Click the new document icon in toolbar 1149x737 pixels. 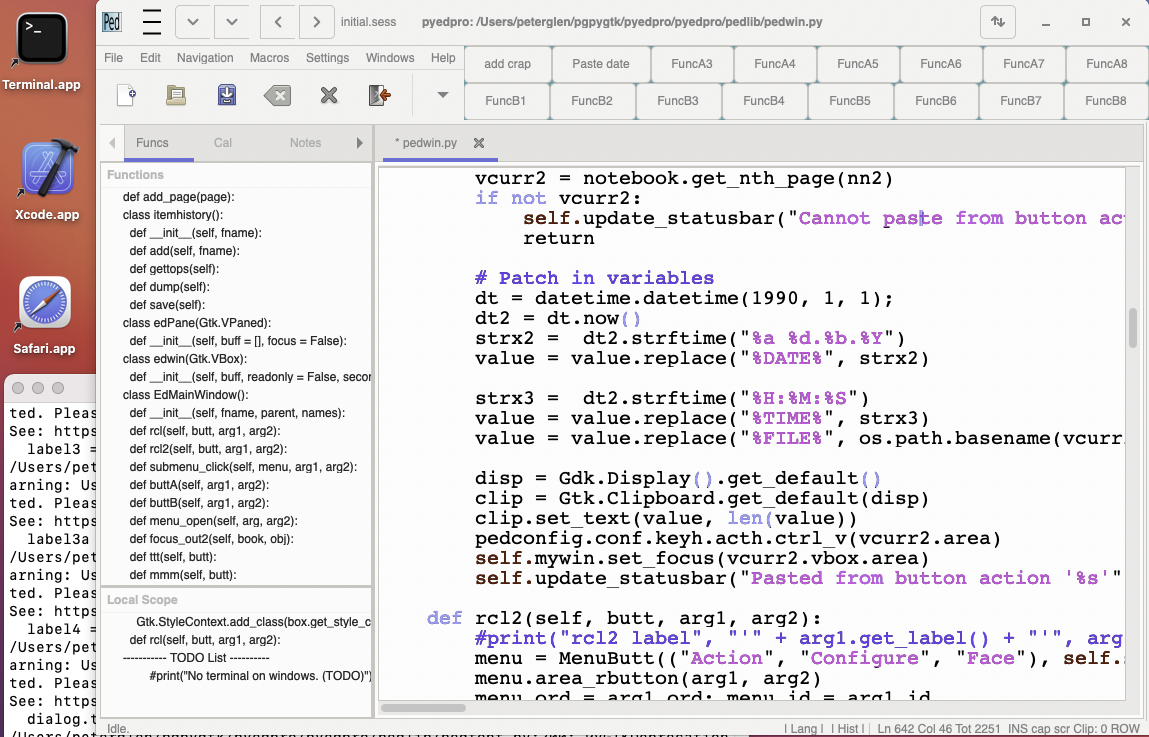pyautogui.click(x=126, y=95)
